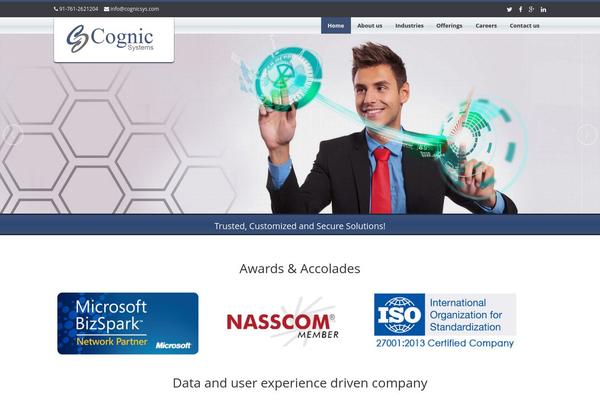The width and height of the screenshot is (600, 400).
Task: Click the Microsoft BizSpark badge
Action: (x=128, y=323)
